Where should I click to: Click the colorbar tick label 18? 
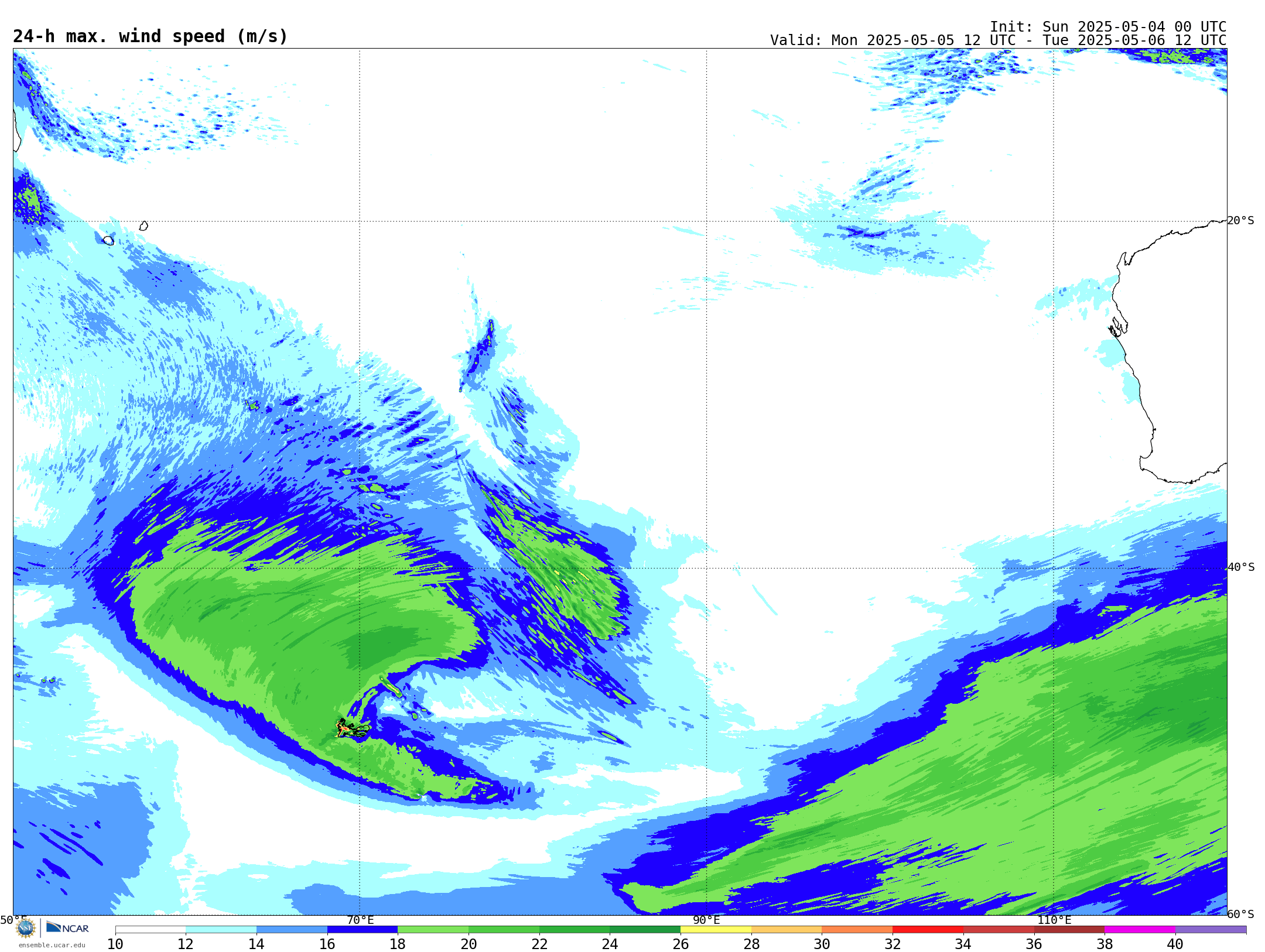pos(398,944)
